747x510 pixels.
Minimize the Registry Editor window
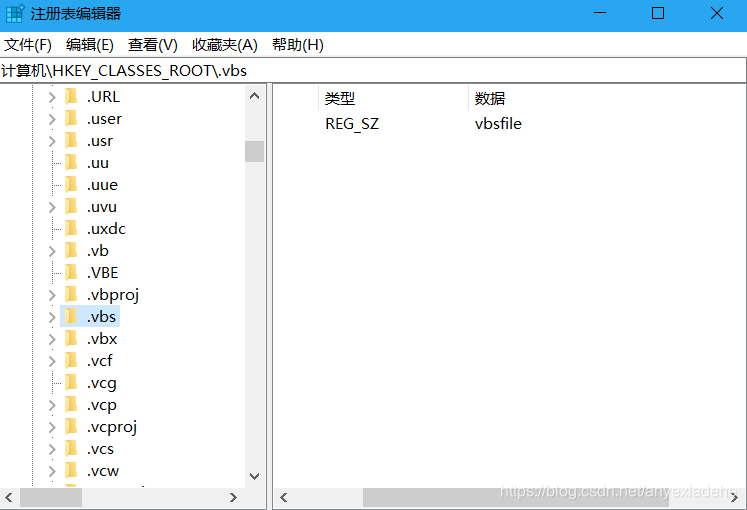tap(600, 13)
